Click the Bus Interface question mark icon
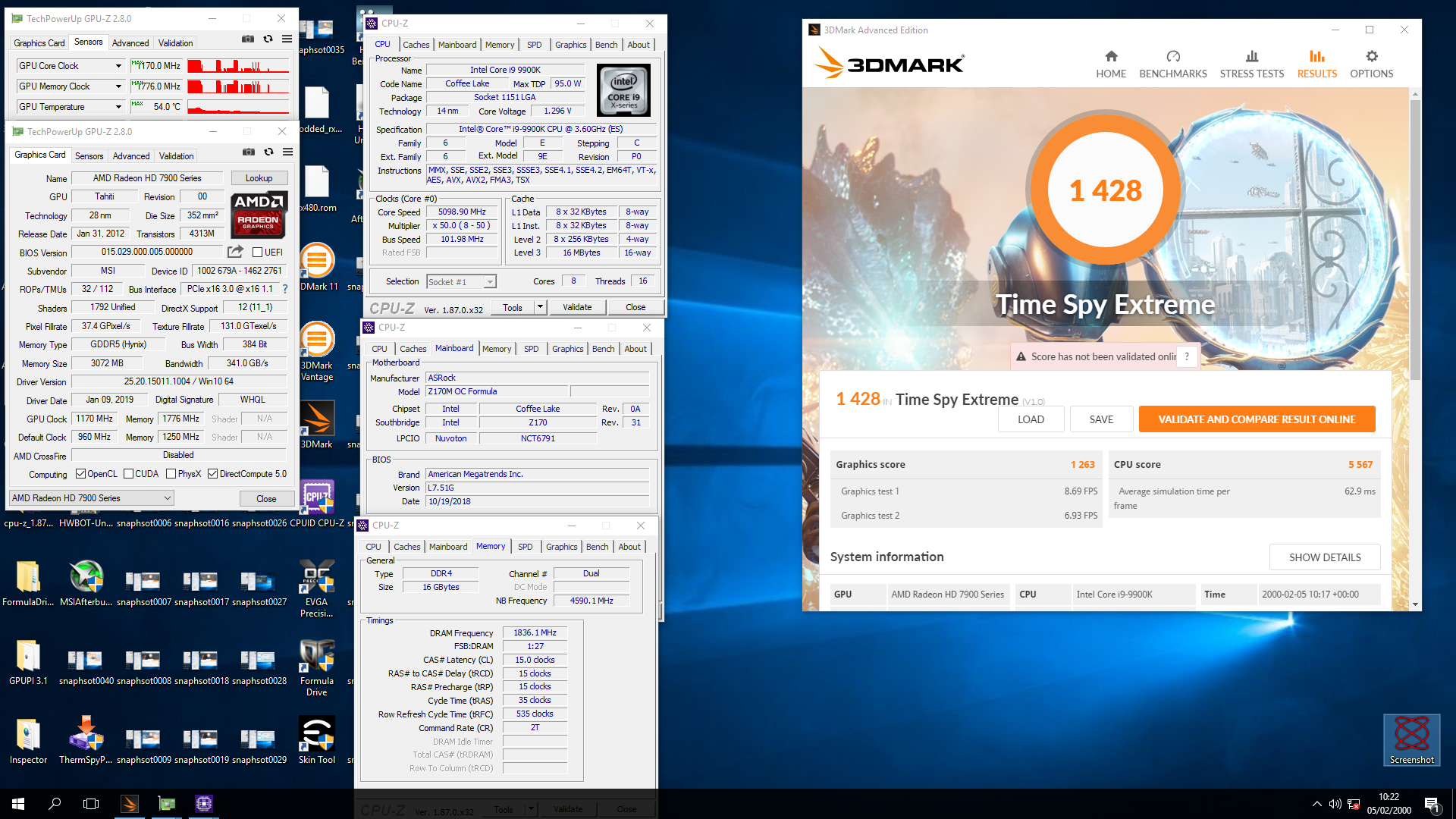The height and width of the screenshot is (819, 1456). [285, 289]
